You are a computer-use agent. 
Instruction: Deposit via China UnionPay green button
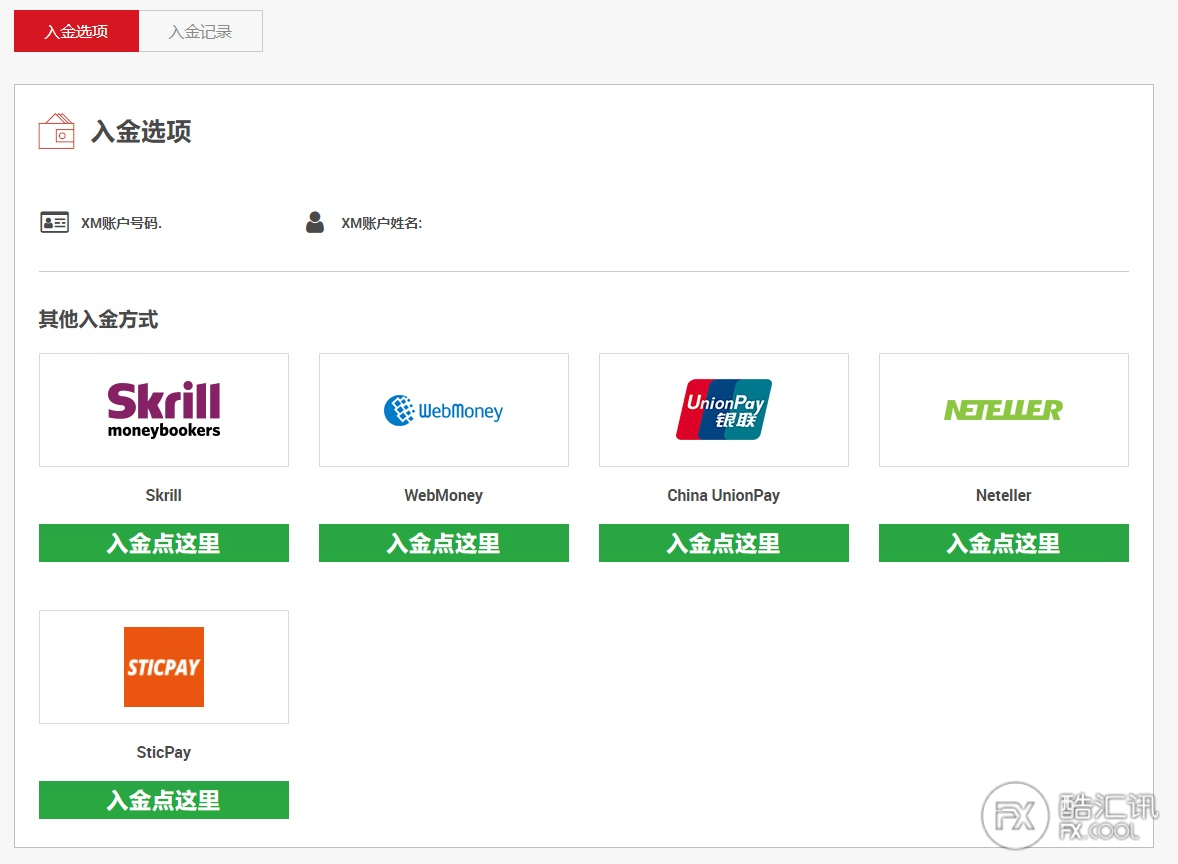(723, 543)
